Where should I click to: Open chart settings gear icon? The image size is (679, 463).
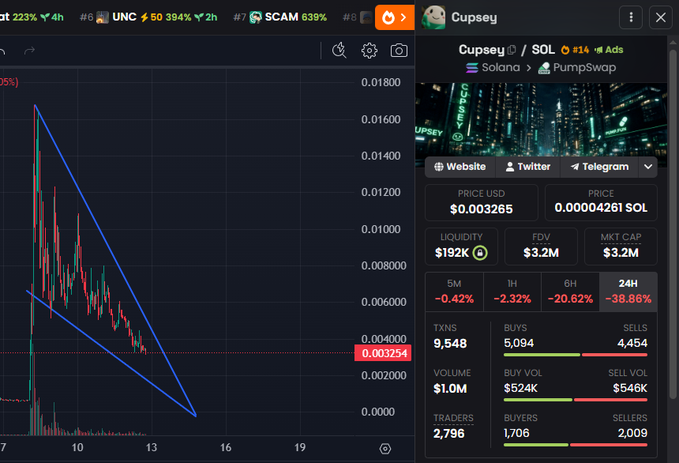tap(369, 51)
